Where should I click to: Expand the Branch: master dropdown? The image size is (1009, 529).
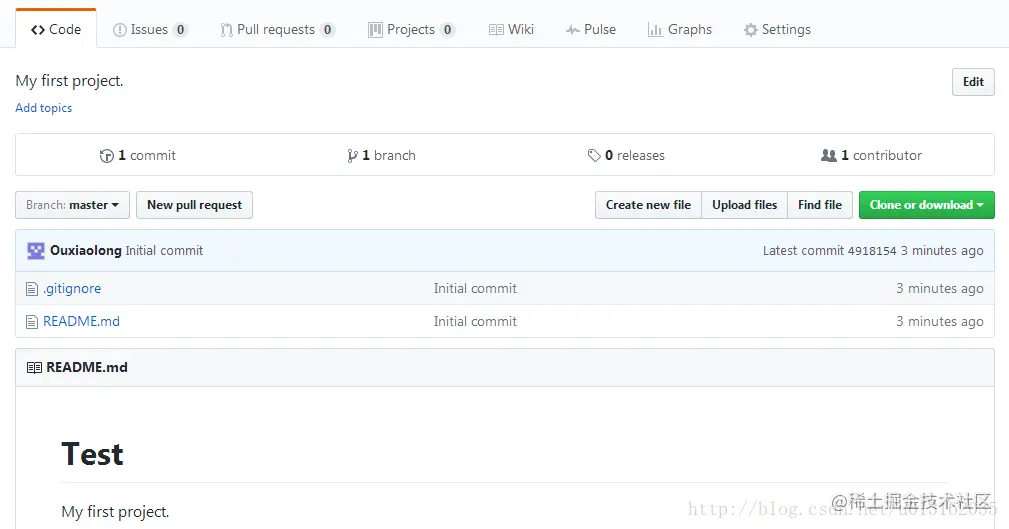click(x=73, y=205)
